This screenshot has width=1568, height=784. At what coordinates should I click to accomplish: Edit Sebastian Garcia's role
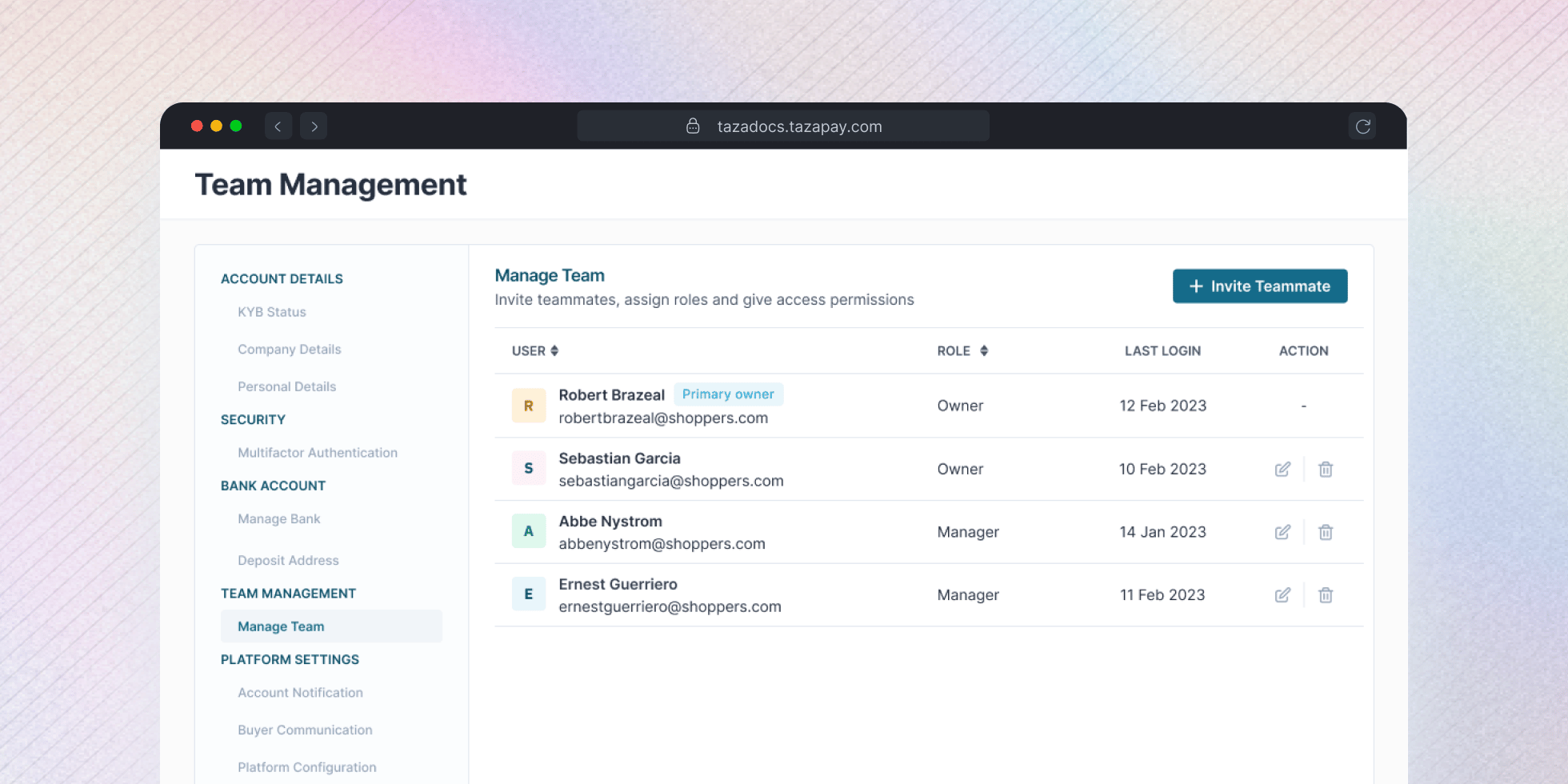(1282, 470)
